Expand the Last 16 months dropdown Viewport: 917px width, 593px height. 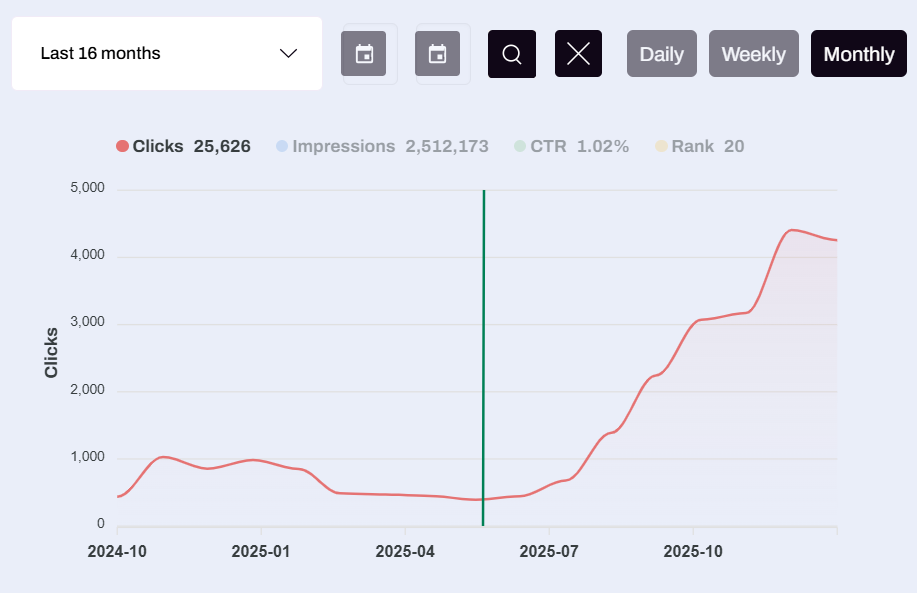click(167, 53)
